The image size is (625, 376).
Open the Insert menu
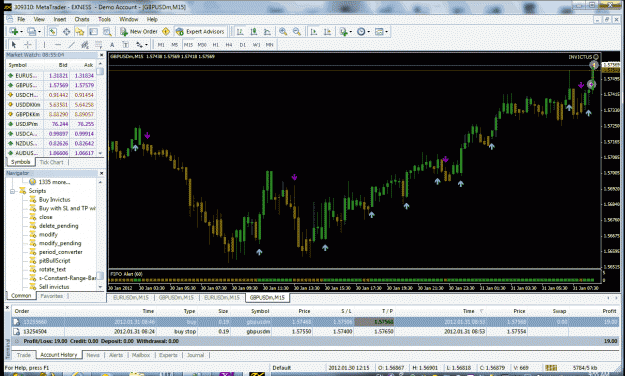point(60,19)
